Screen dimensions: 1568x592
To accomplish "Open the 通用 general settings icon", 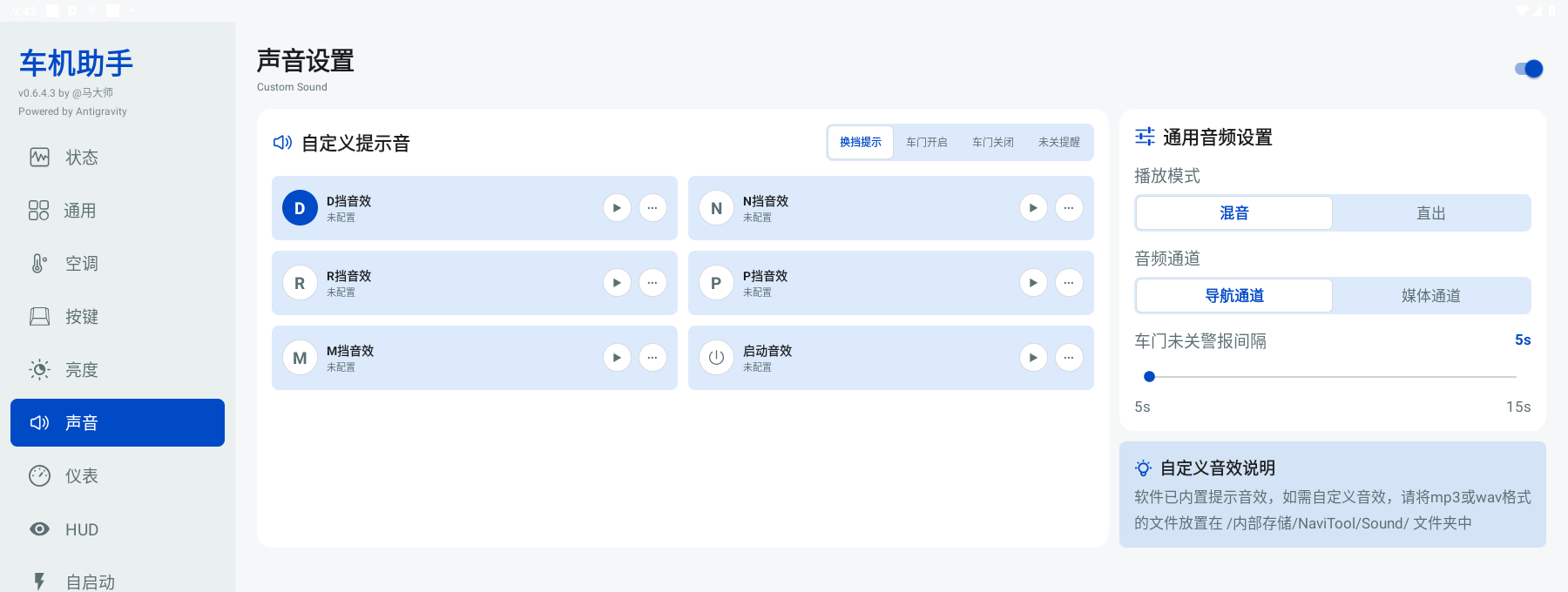I will [38, 211].
